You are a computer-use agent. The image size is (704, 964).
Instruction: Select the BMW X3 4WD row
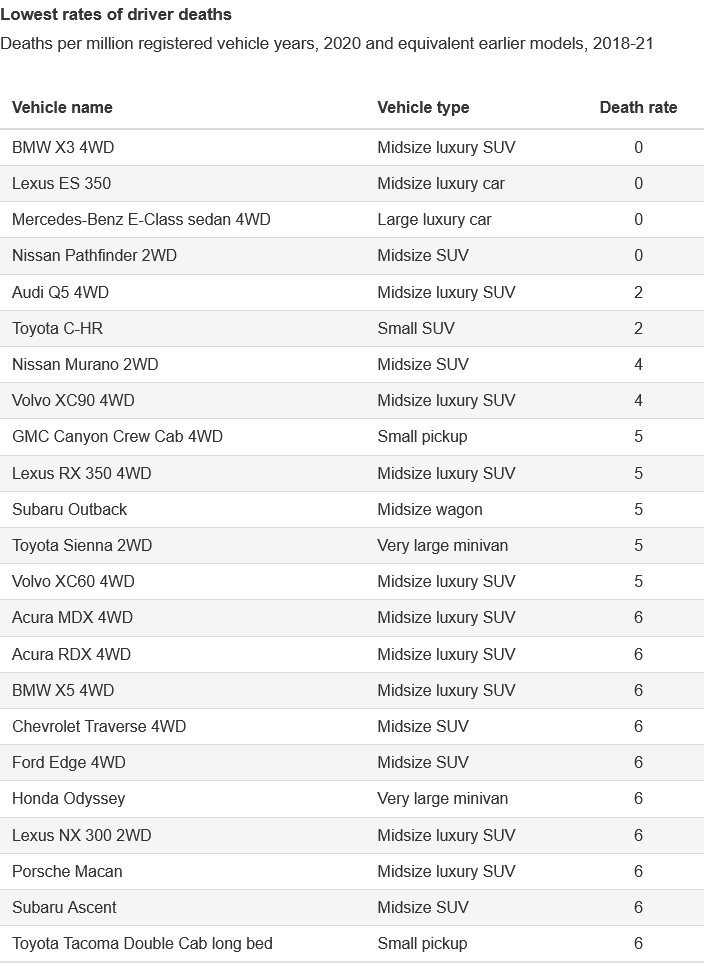pyautogui.click(x=63, y=147)
